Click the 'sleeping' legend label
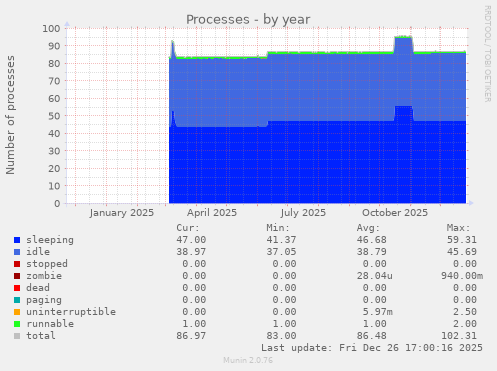 pos(50,240)
